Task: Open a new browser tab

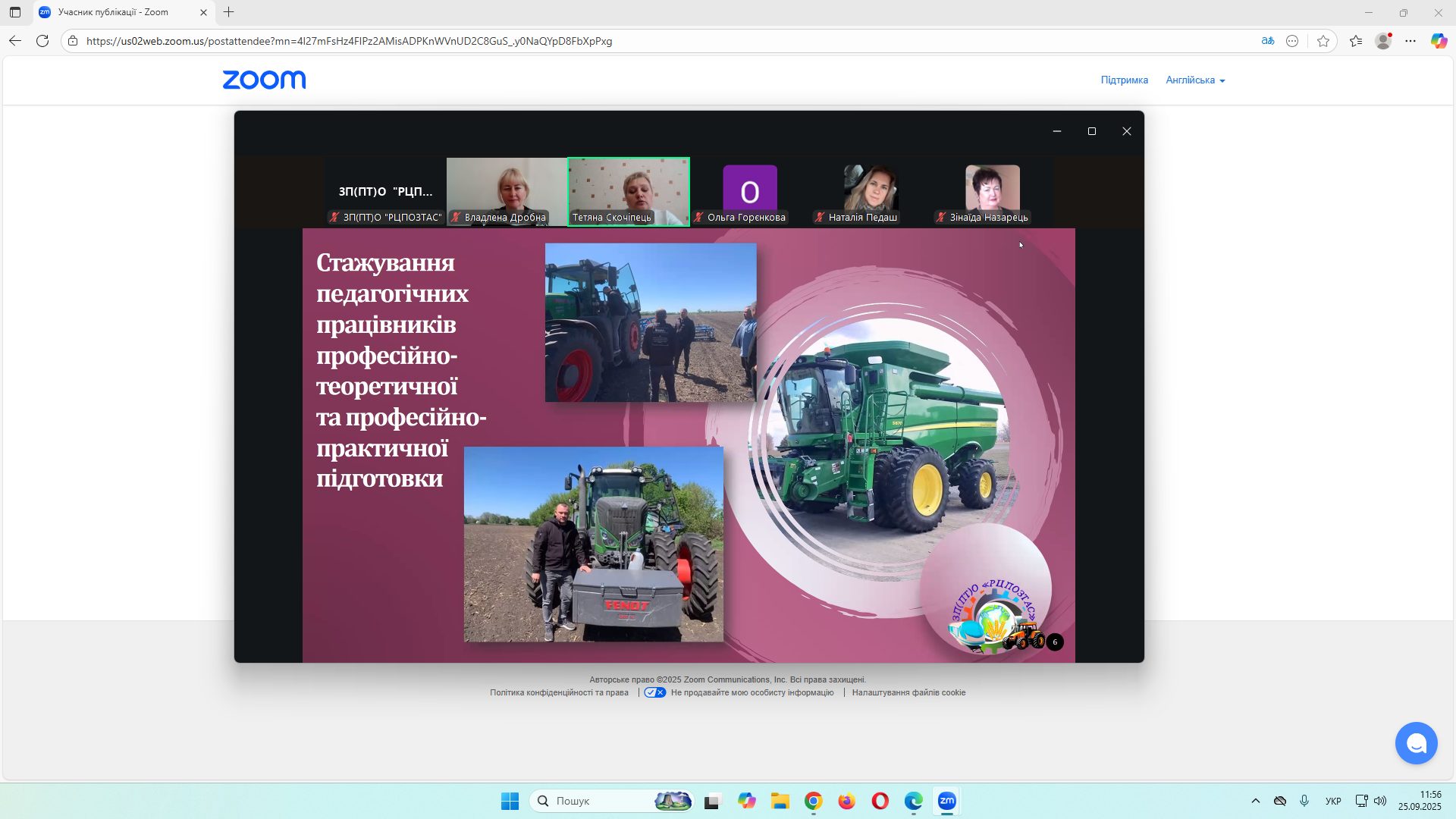Action: 228,12
